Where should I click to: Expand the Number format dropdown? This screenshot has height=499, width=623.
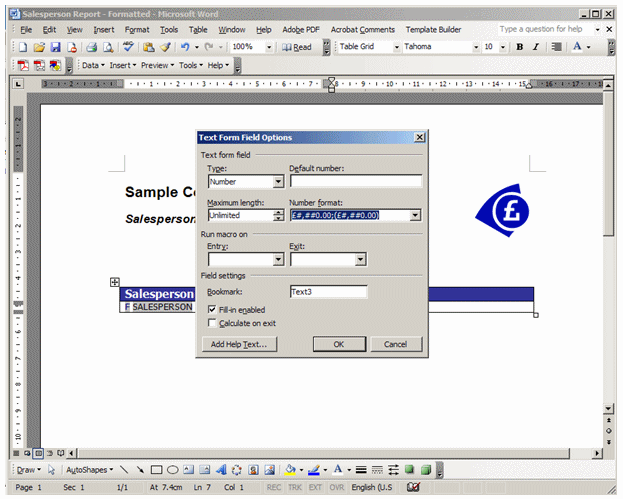point(415,215)
